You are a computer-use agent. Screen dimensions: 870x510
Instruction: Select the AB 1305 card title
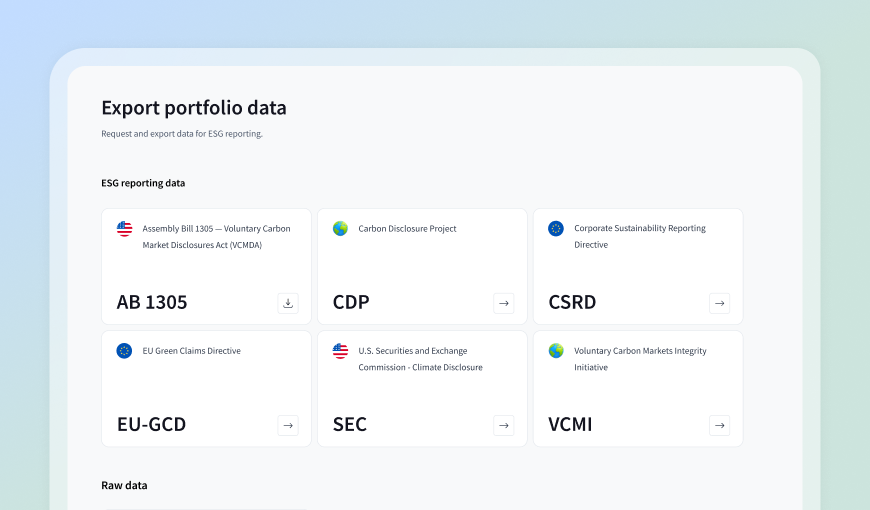point(152,302)
